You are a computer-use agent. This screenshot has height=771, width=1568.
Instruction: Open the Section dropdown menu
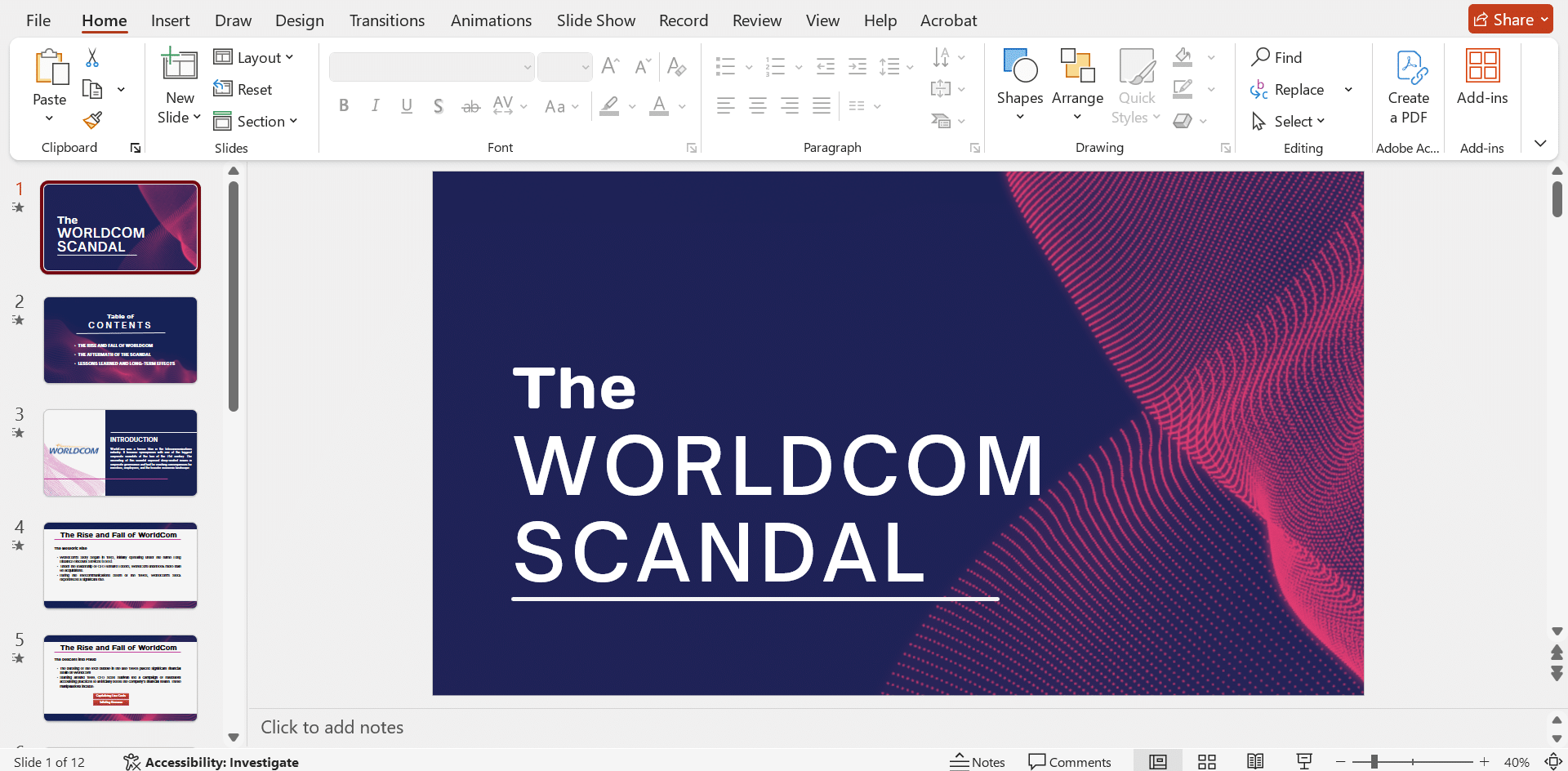(x=256, y=121)
